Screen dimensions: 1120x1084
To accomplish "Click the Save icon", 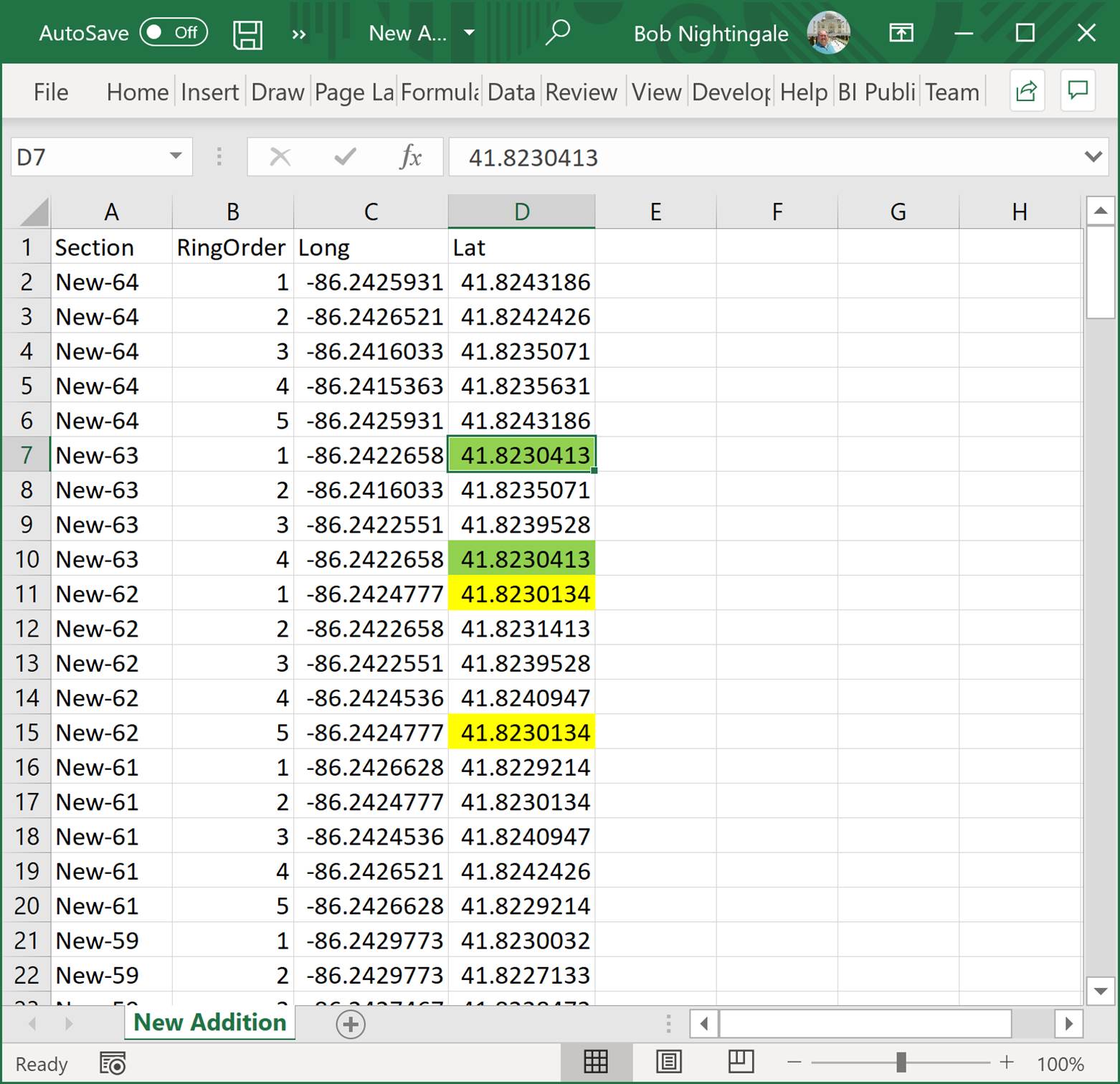I will 247,33.
